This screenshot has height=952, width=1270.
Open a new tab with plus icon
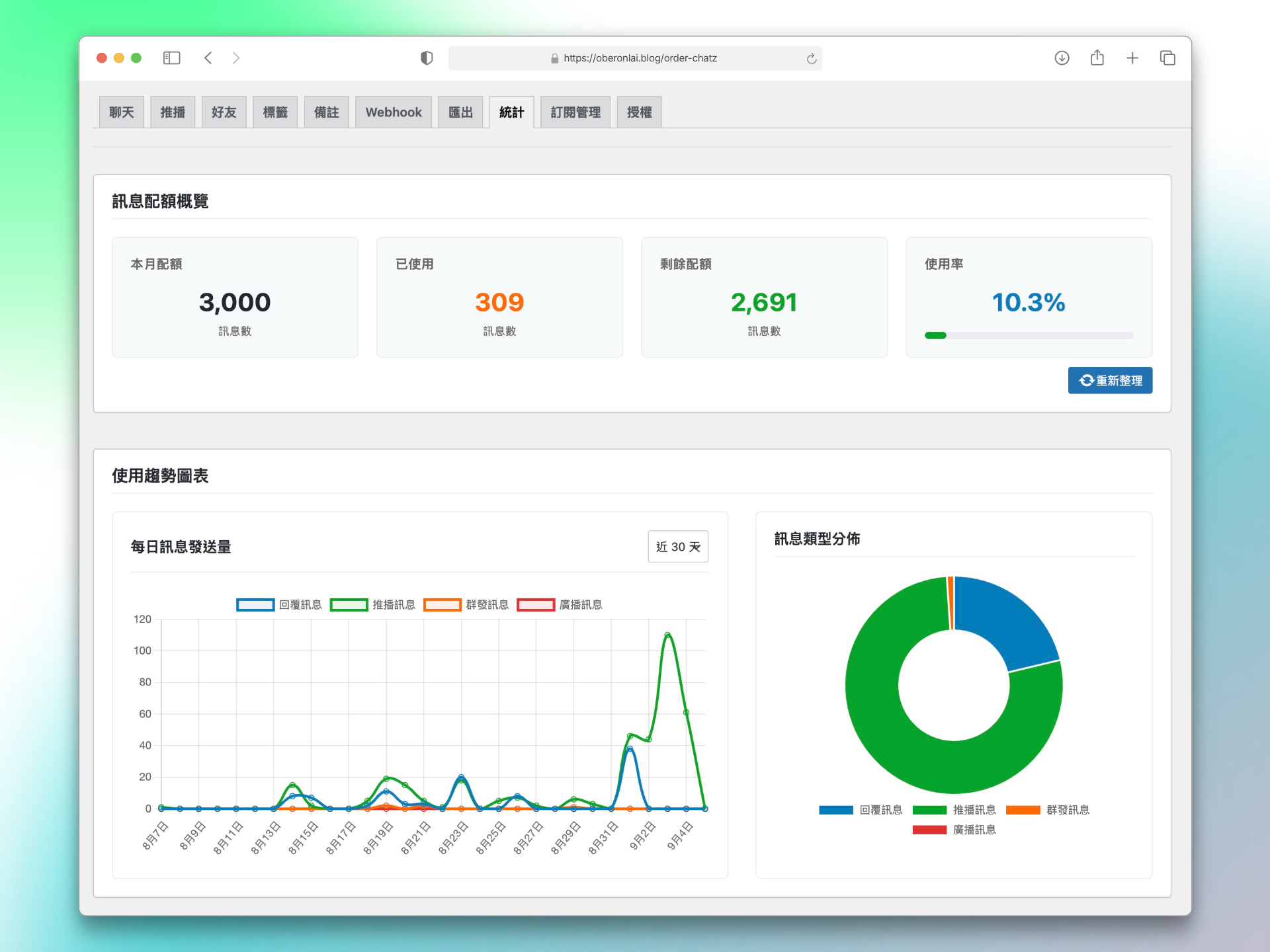(1132, 58)
